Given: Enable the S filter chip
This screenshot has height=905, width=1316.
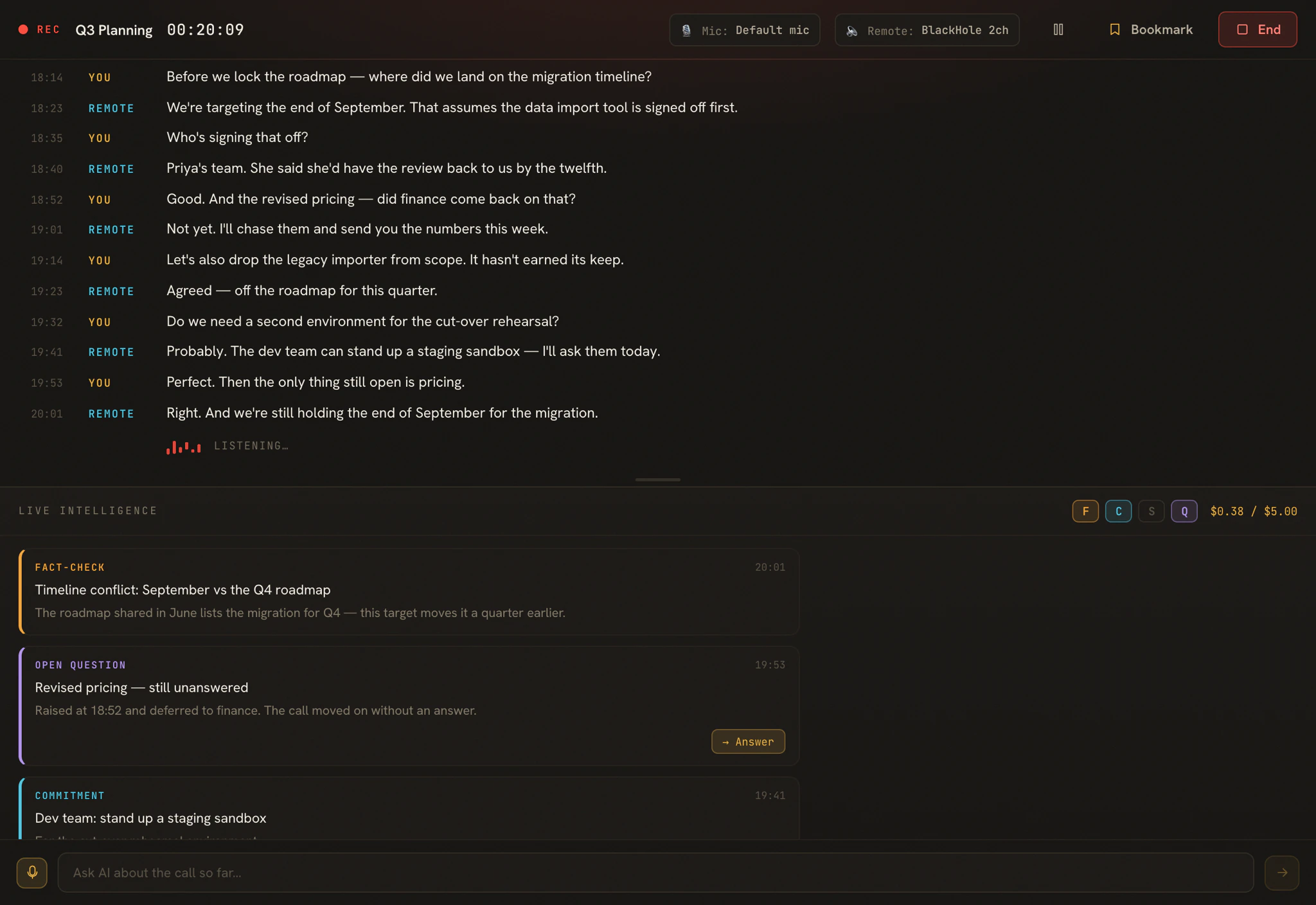Looking at the screenshot, I should [x=1151, y=511].
